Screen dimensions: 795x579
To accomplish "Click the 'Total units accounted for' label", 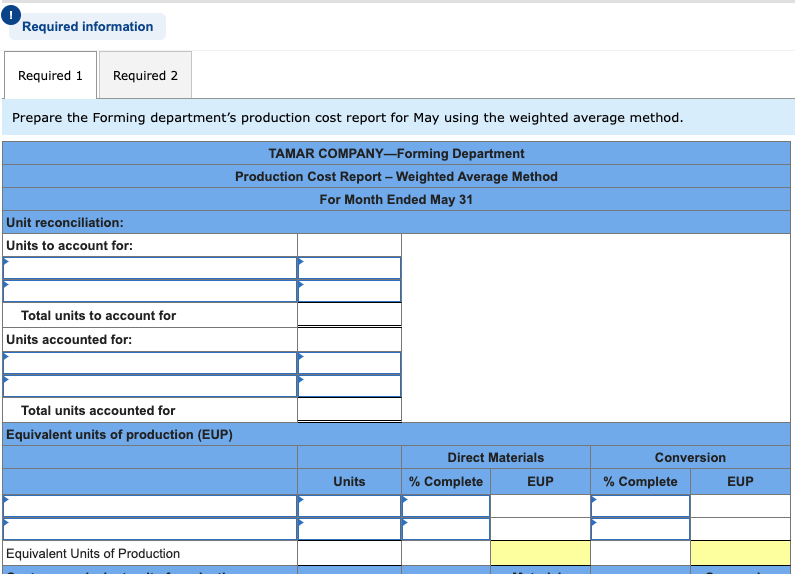I will (98, 410).
